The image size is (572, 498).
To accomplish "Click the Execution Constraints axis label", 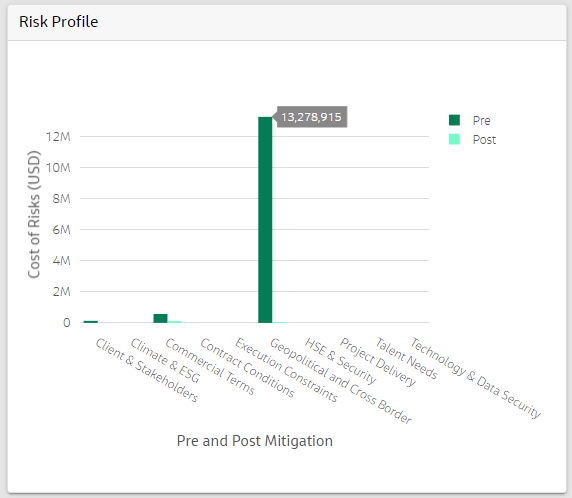I will (286, 370).
